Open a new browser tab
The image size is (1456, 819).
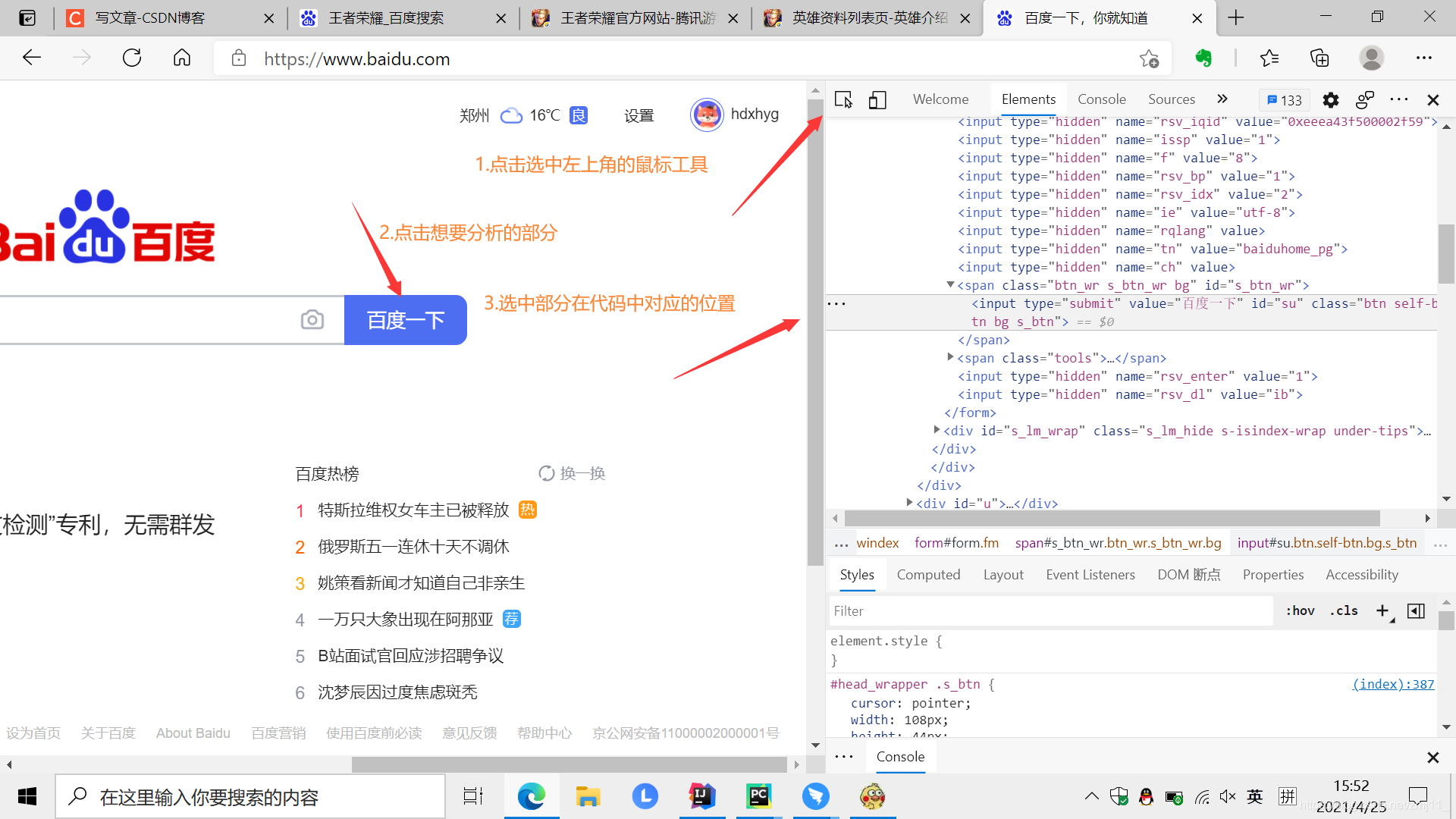[1236, 18]
